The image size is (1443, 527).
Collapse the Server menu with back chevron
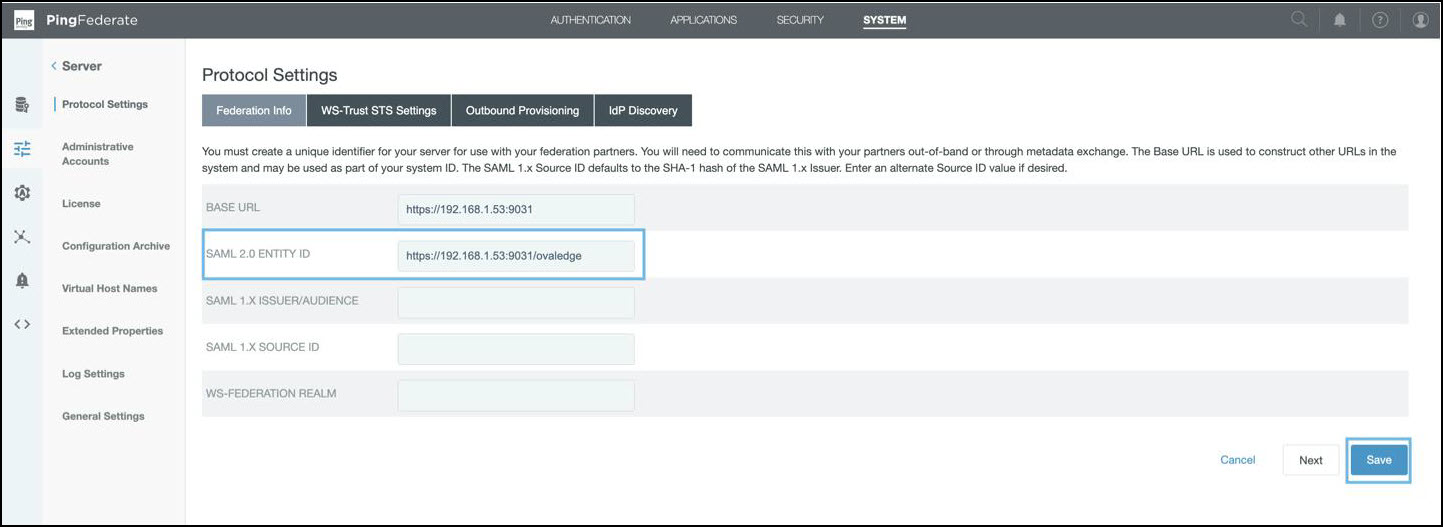pyautogui.click(x=54, y=66)
